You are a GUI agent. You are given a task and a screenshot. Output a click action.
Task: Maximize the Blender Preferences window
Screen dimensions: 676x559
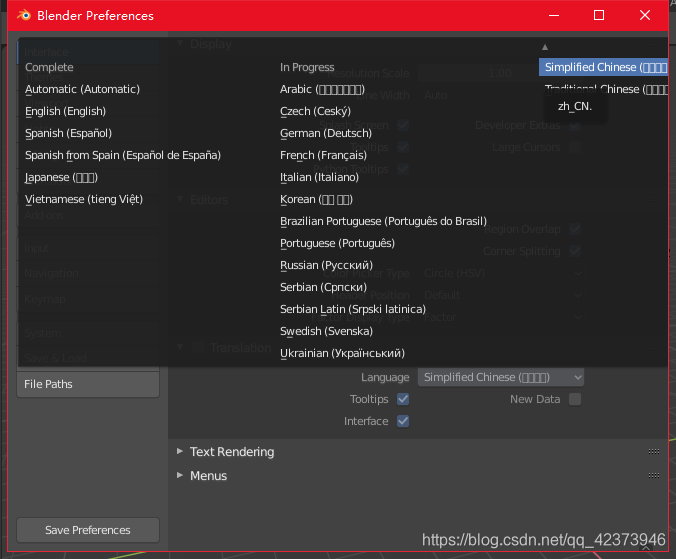point(599,16)
